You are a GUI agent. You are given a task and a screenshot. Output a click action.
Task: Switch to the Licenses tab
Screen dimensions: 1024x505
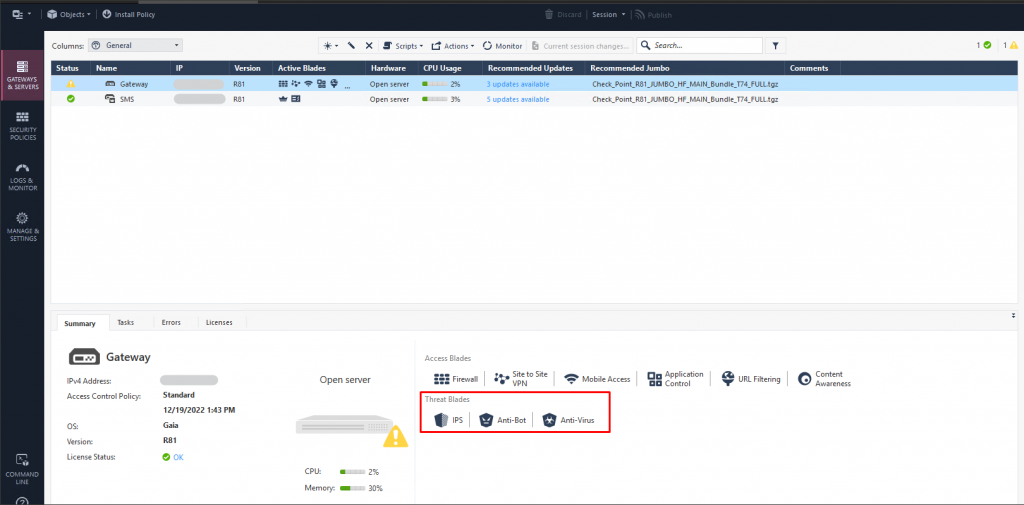[219, 323]
